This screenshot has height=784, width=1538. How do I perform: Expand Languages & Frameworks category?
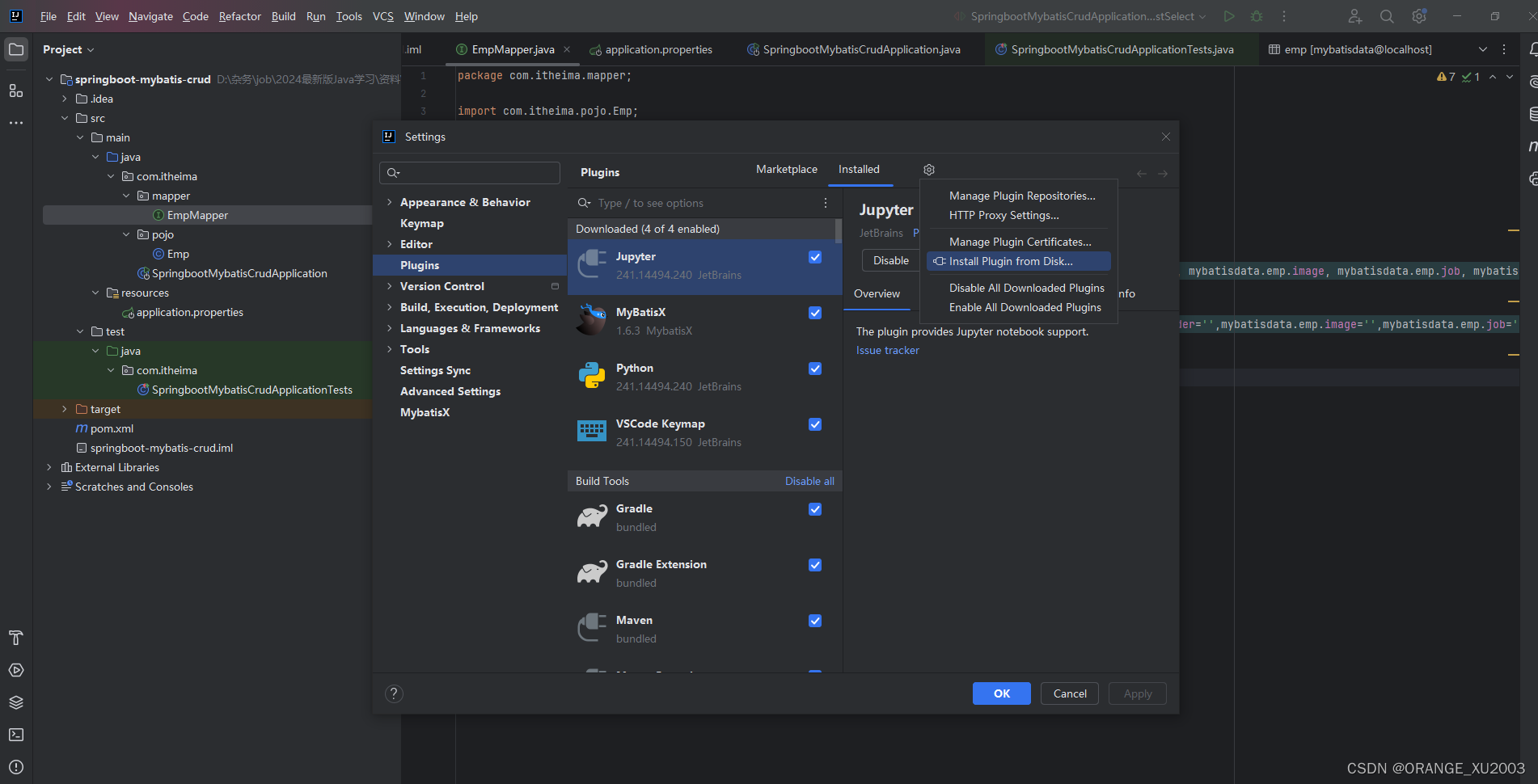pos(389,328)
